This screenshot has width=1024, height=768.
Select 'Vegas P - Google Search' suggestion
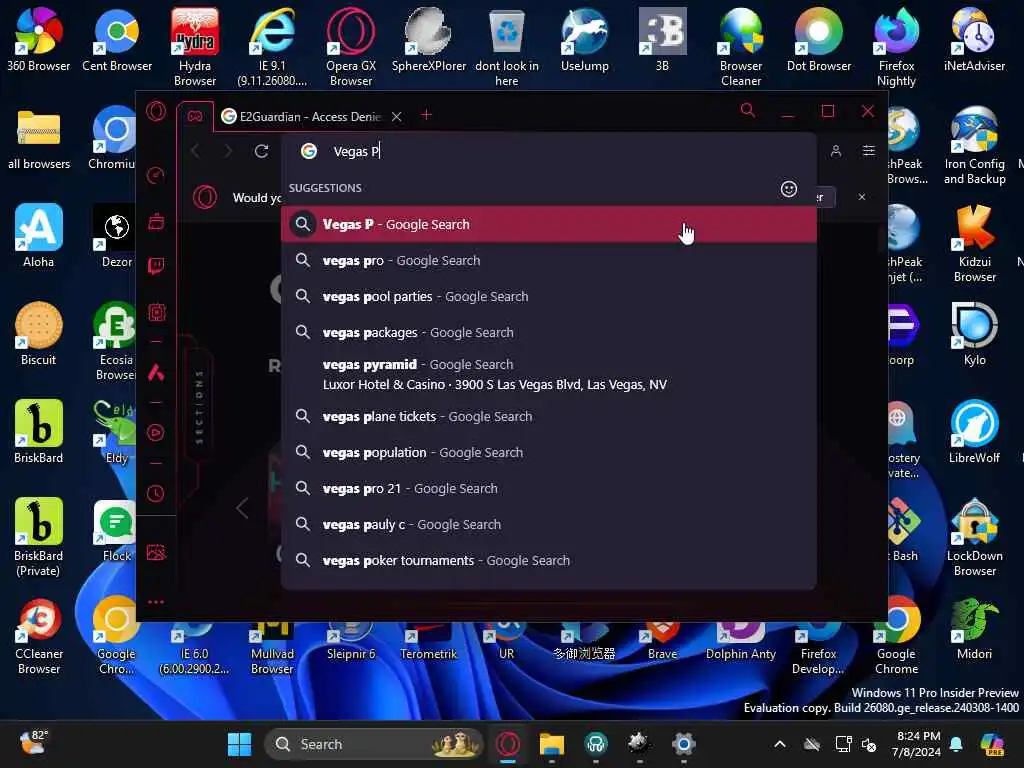click(549, 224)
